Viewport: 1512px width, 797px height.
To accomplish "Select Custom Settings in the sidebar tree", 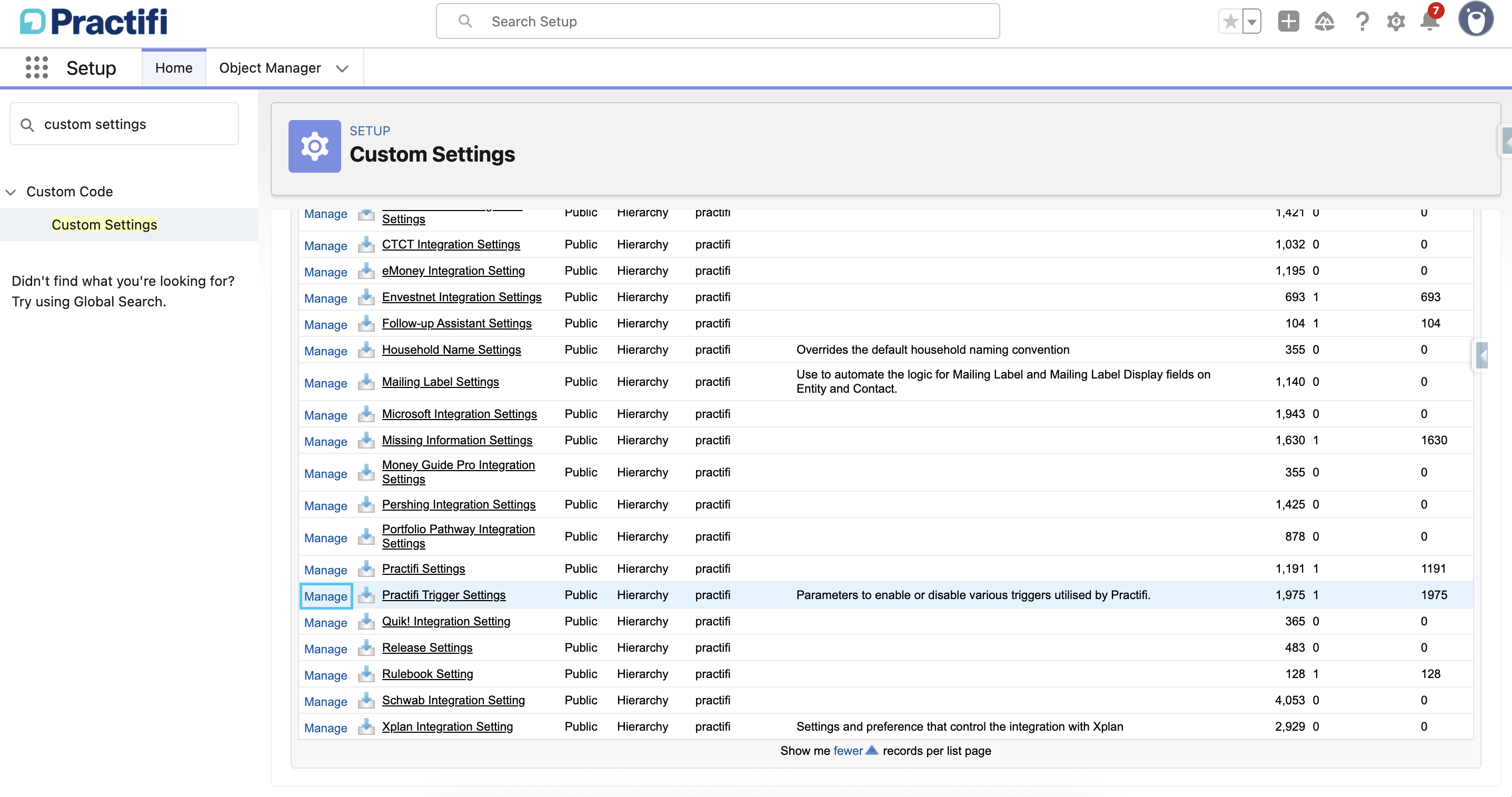I will [x=104, y=224].
